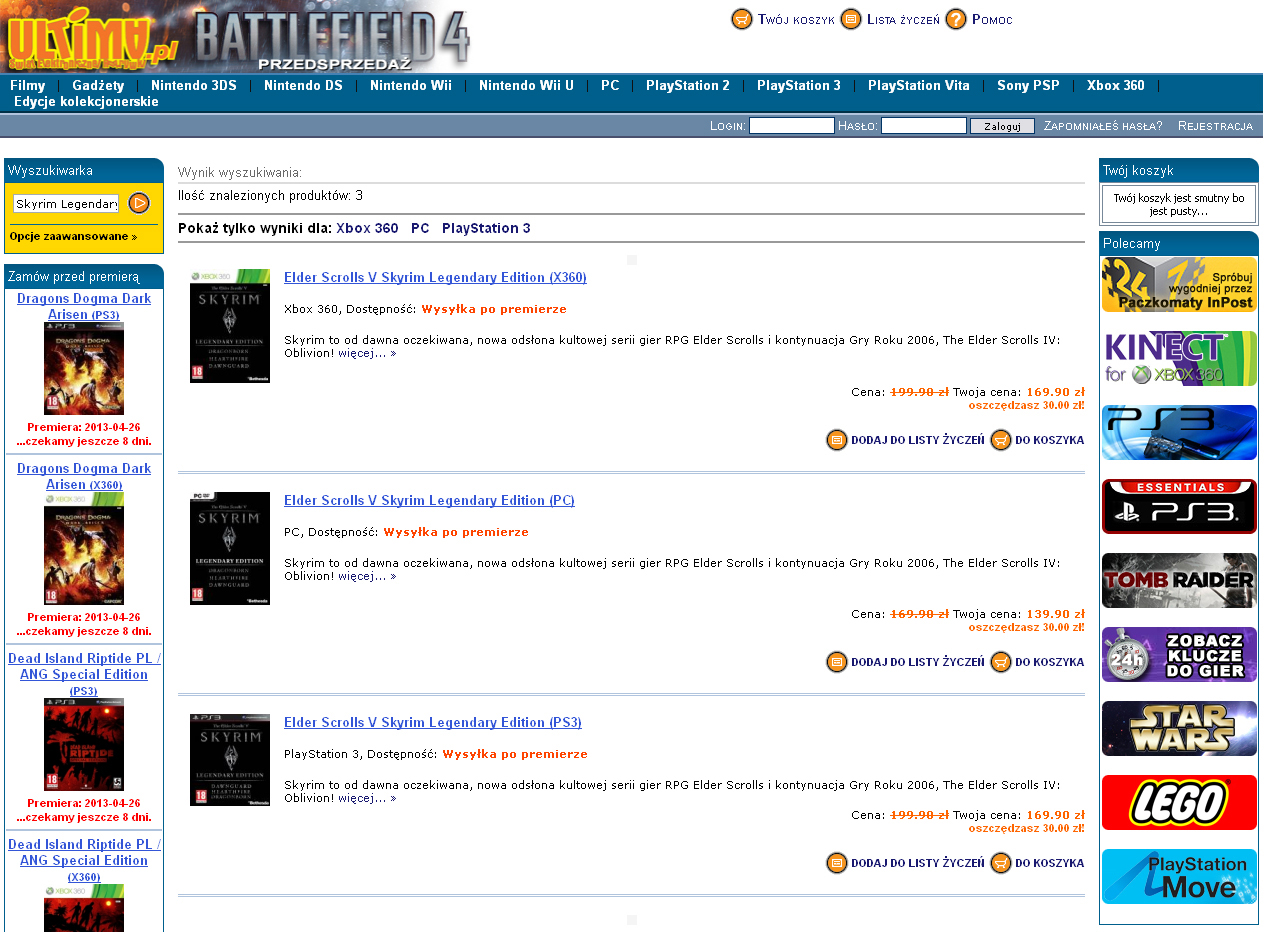
Task: Click cart icon for Skyrim X360
Action: (1001, 440)
